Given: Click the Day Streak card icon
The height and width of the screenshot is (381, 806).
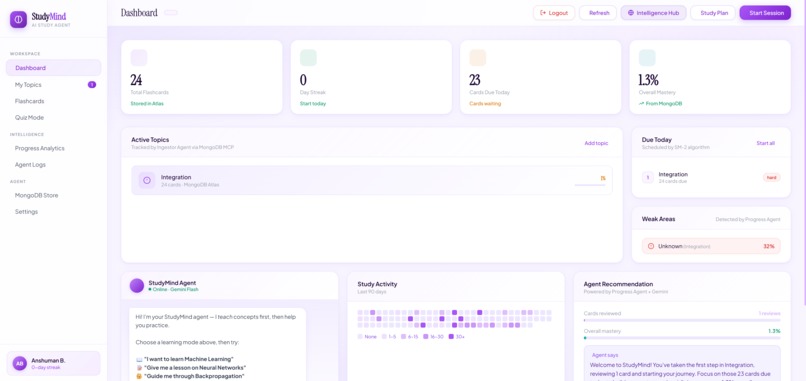Looking at the screenshot, I should click(x=308, y=58).
